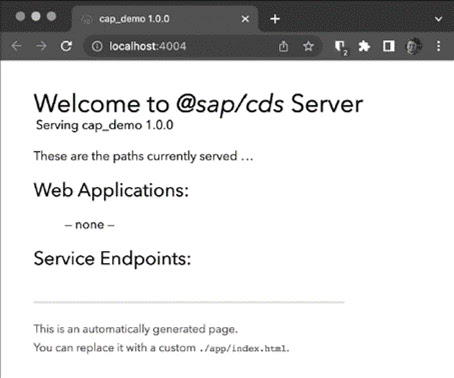Click the './app/index.html' code text
This screenshot has height=378, width=454.
tap(243, 349)
